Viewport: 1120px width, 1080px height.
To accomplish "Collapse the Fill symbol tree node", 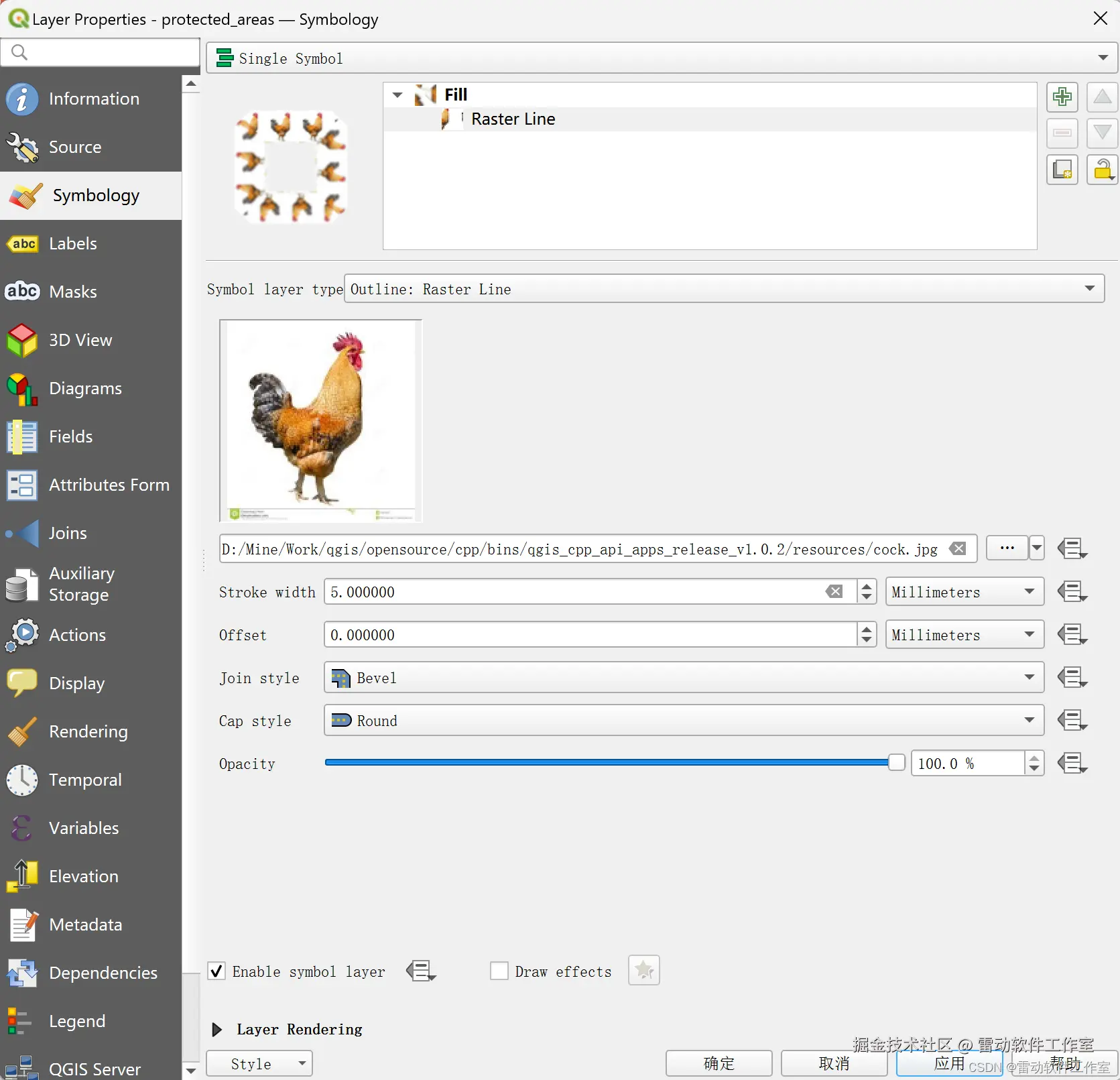I will (397, 95).
